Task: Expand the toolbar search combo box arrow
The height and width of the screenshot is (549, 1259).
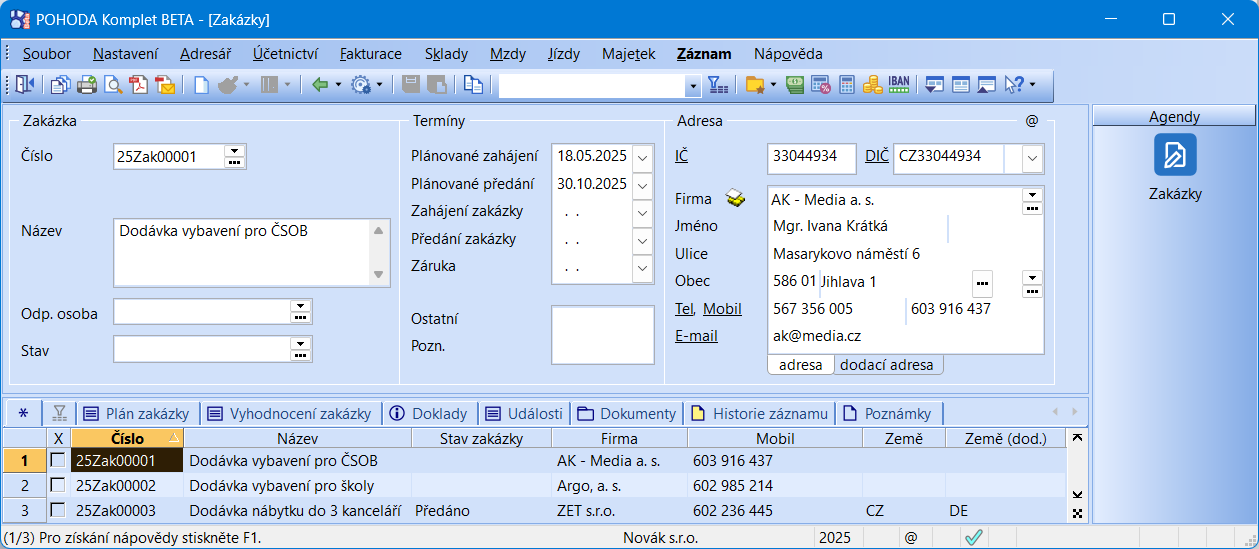Action: (692, 86)
